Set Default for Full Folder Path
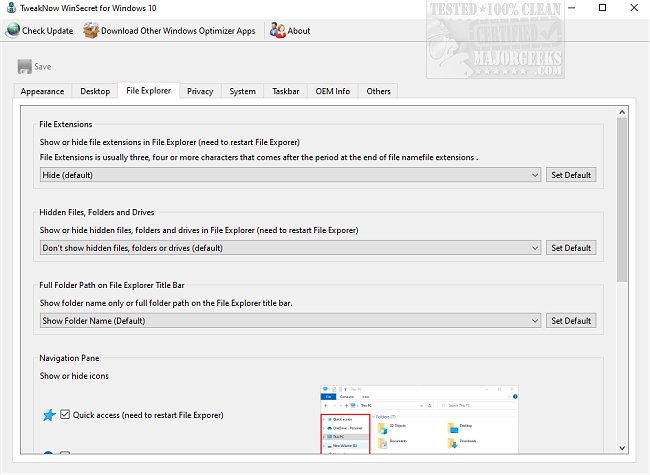The height and width of the screenshot is (475, 650). click(x=571, y=321)
